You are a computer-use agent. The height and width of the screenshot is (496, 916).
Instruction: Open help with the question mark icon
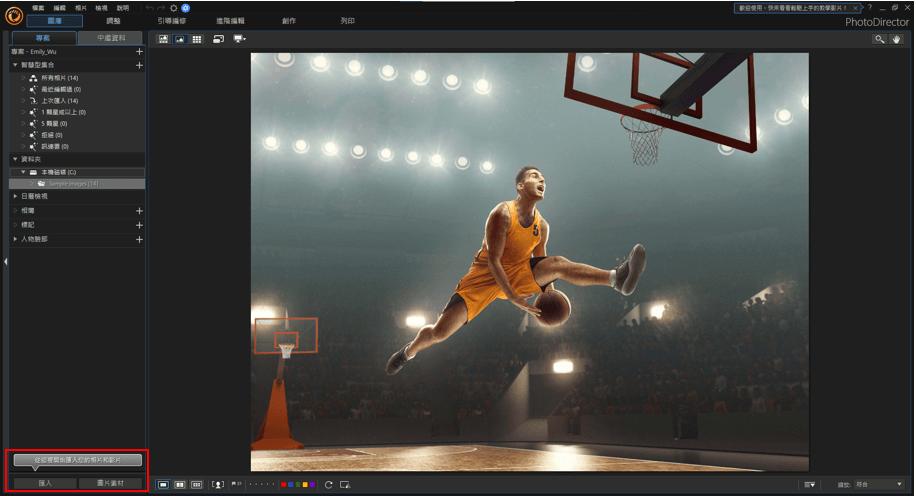(870, 8)
